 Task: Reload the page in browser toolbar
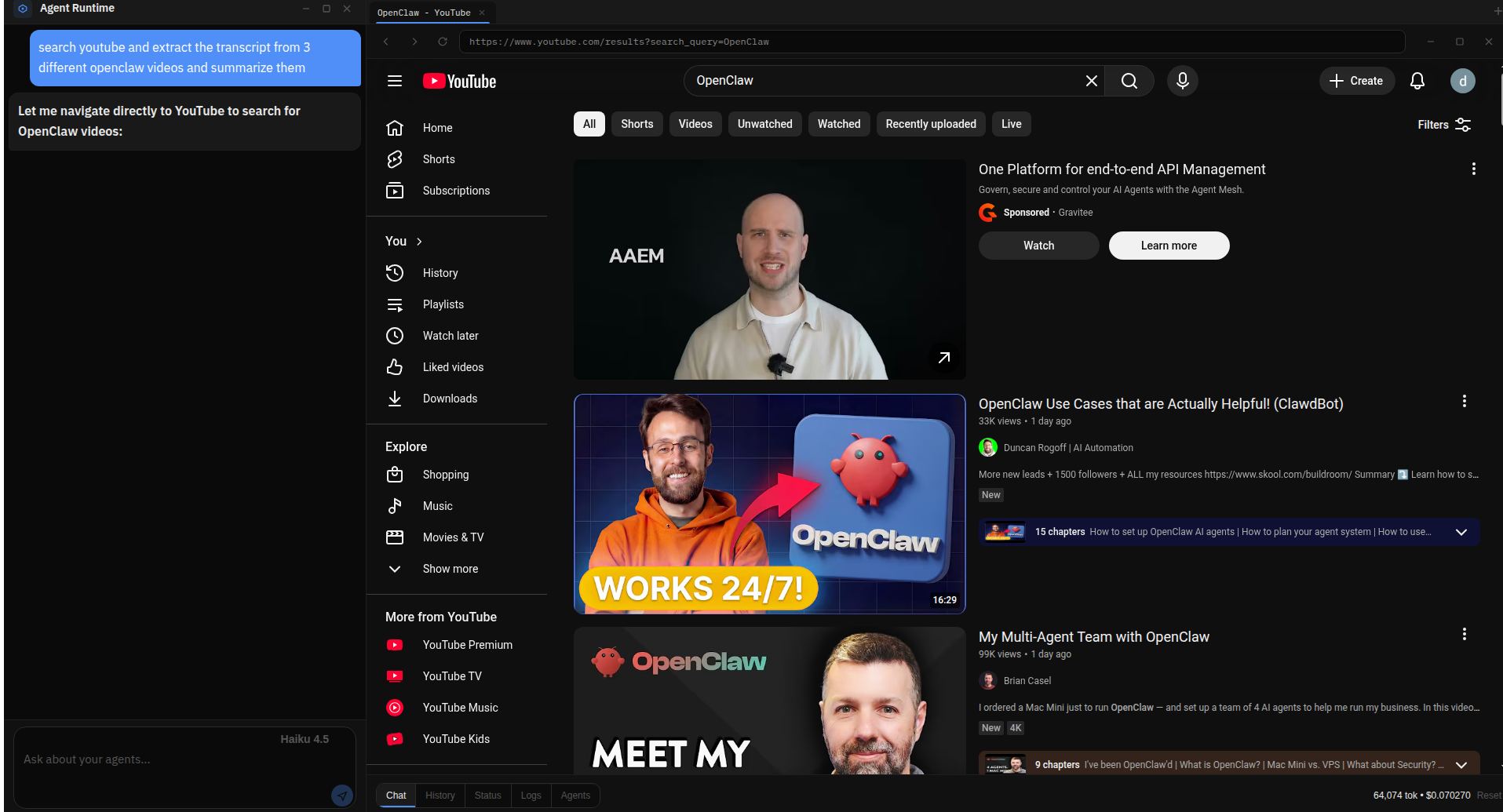443,42
